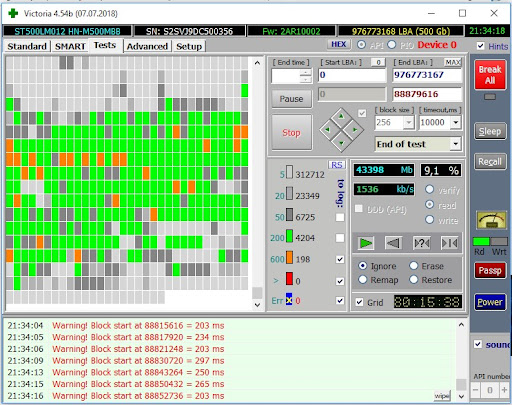Click the green 200 ms color swatch
Viewport: 512px width, 405px height.
[289, 236]
